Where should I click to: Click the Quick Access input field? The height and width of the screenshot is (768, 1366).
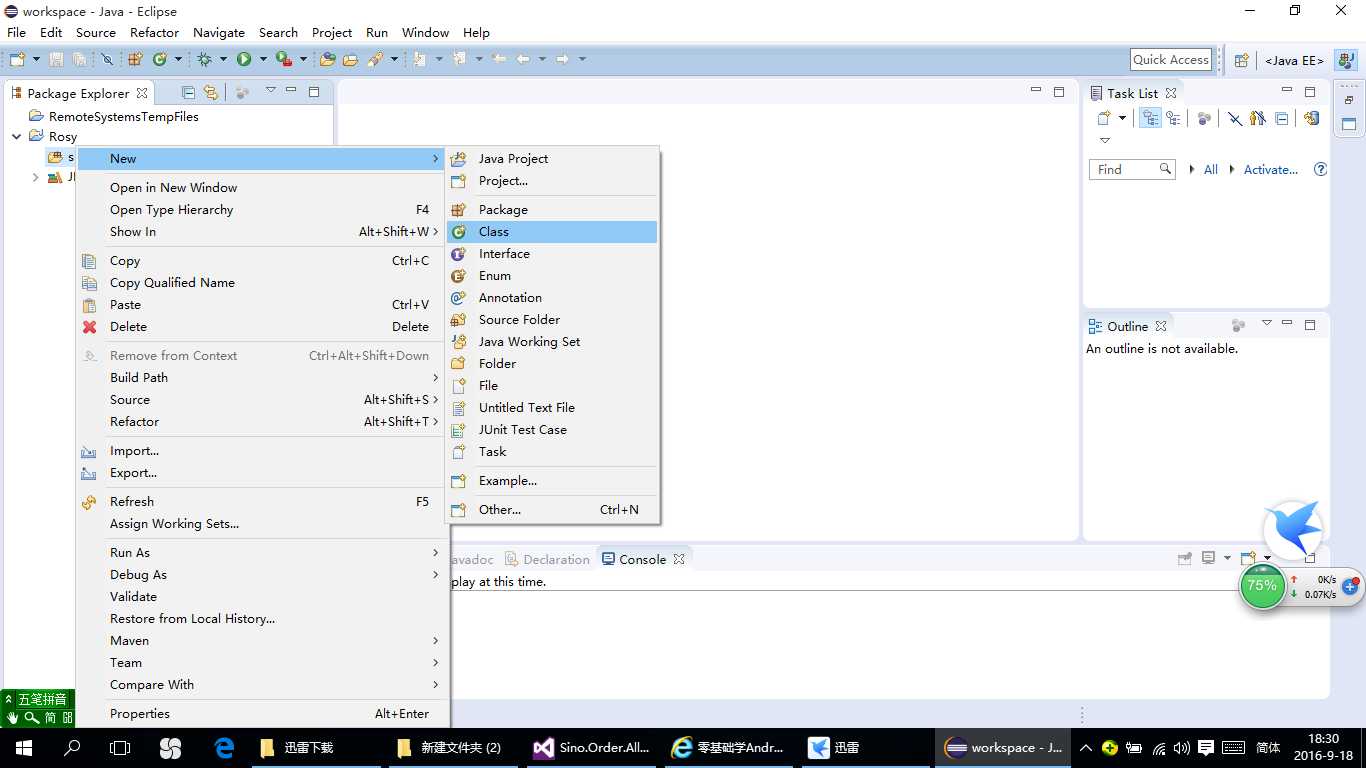pos(1171,59)
